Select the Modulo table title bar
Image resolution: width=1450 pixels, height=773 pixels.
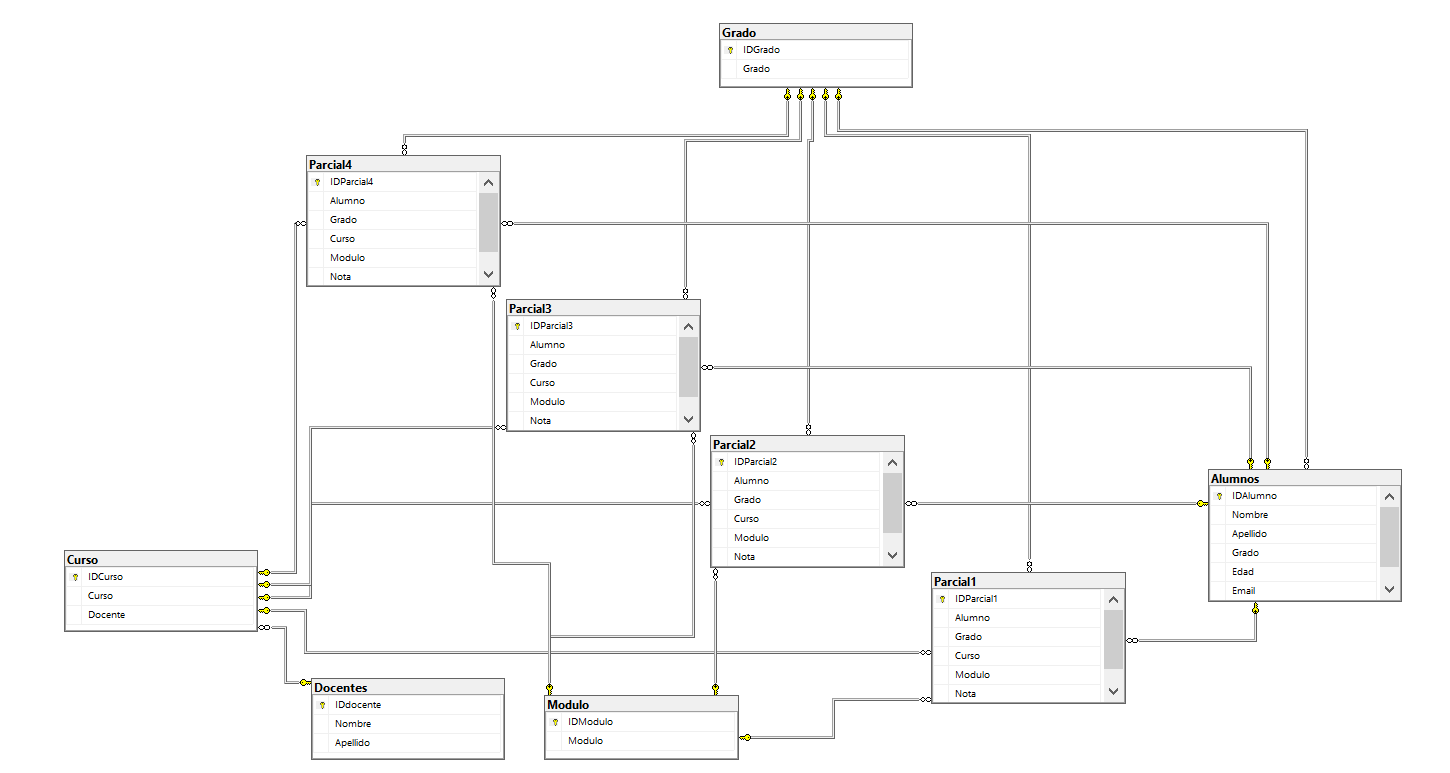(x=642, y=705)
